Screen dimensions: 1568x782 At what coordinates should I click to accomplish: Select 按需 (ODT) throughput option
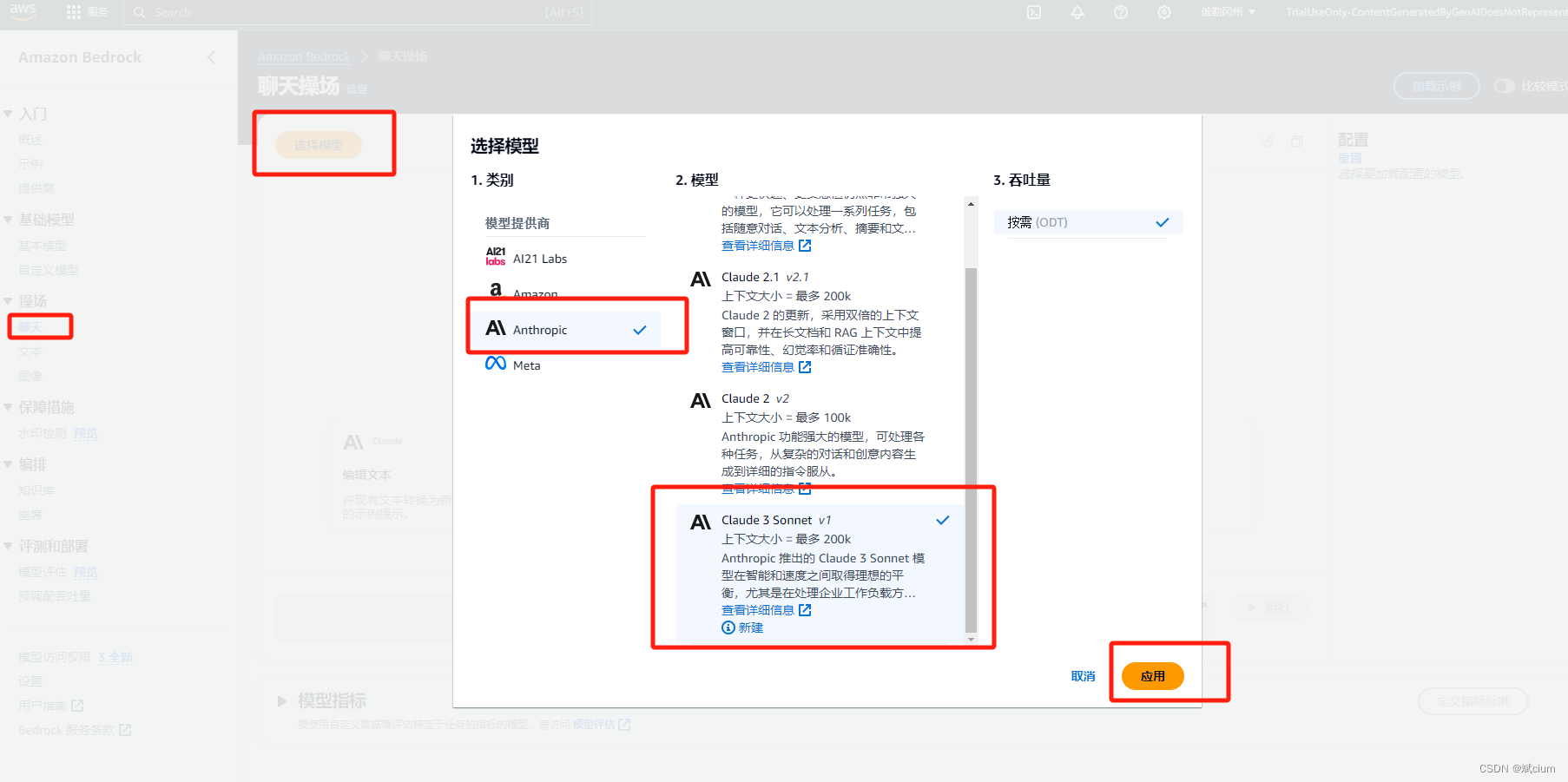tap(1089, 222)
